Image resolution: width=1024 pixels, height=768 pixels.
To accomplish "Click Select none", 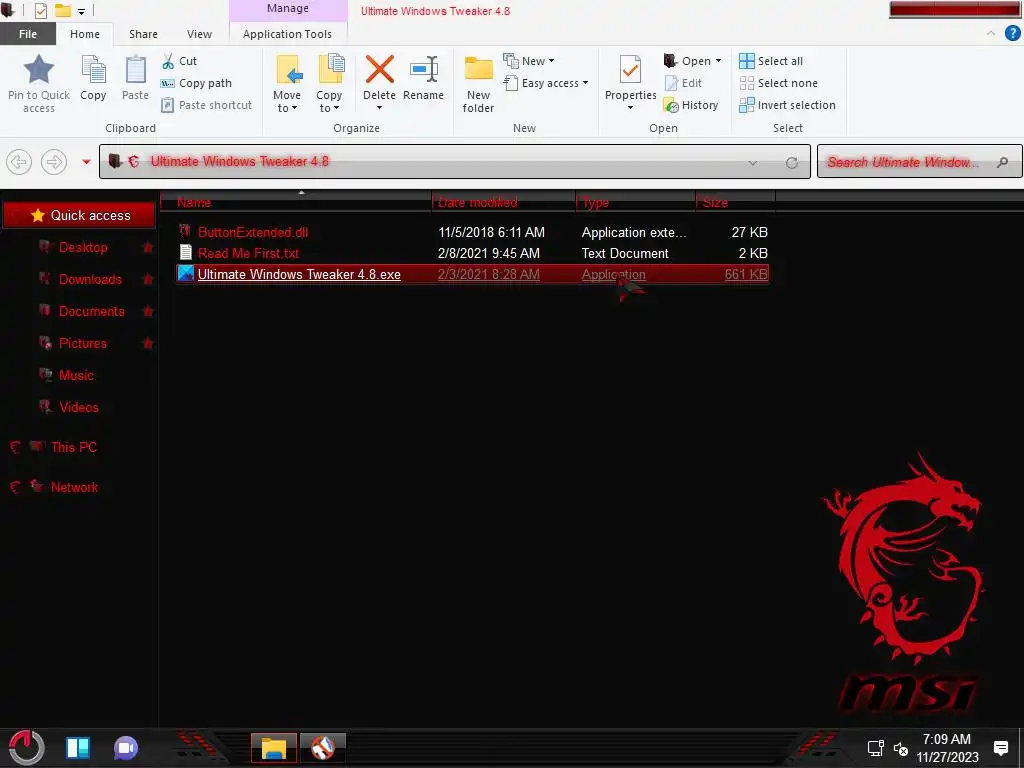I will [x=778, y=83].
